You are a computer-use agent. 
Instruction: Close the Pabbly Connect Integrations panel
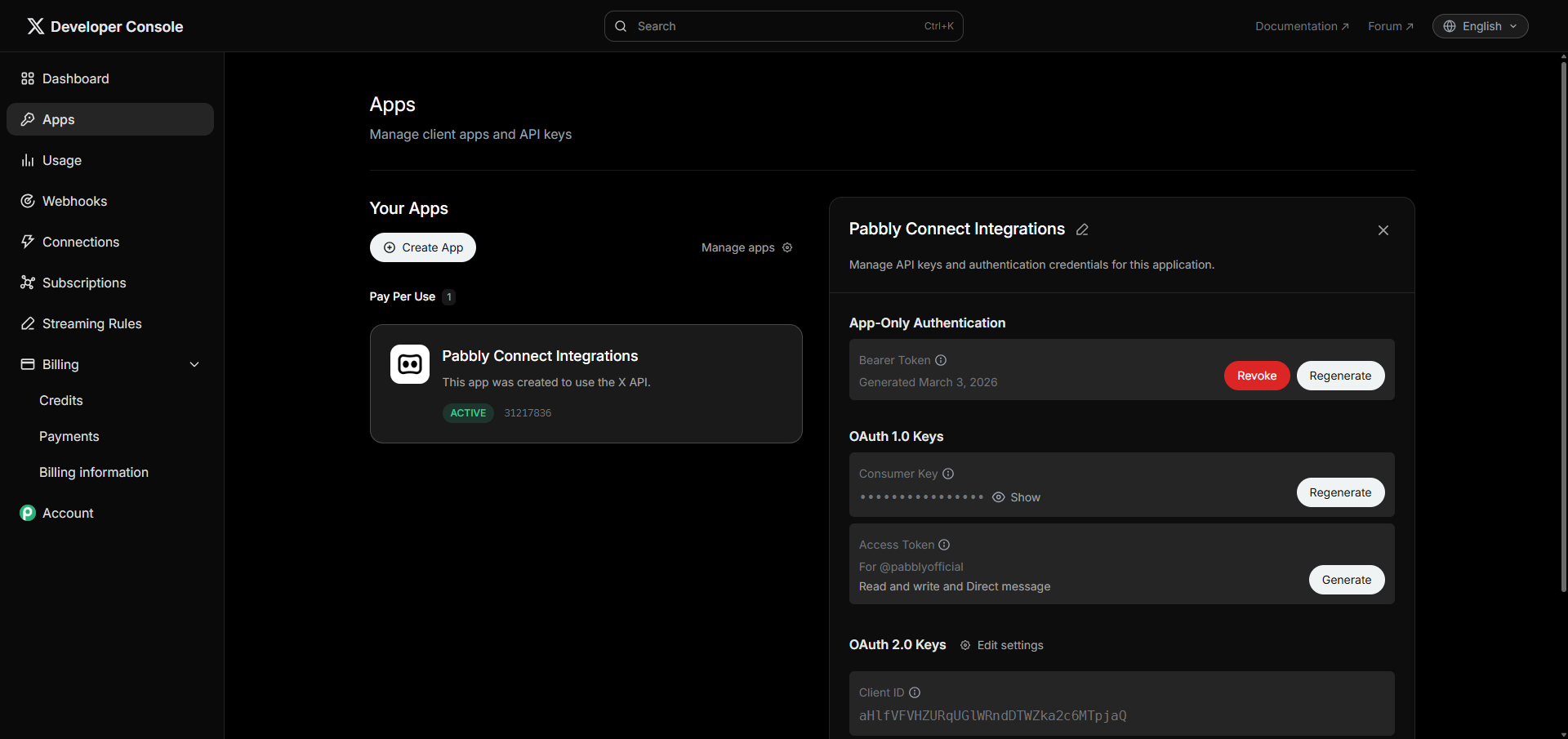[1383, 230]
